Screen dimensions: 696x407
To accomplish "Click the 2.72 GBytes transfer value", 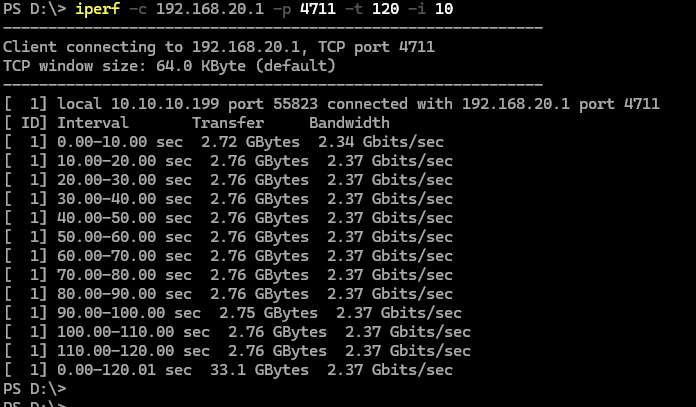I will coord(250,142).
